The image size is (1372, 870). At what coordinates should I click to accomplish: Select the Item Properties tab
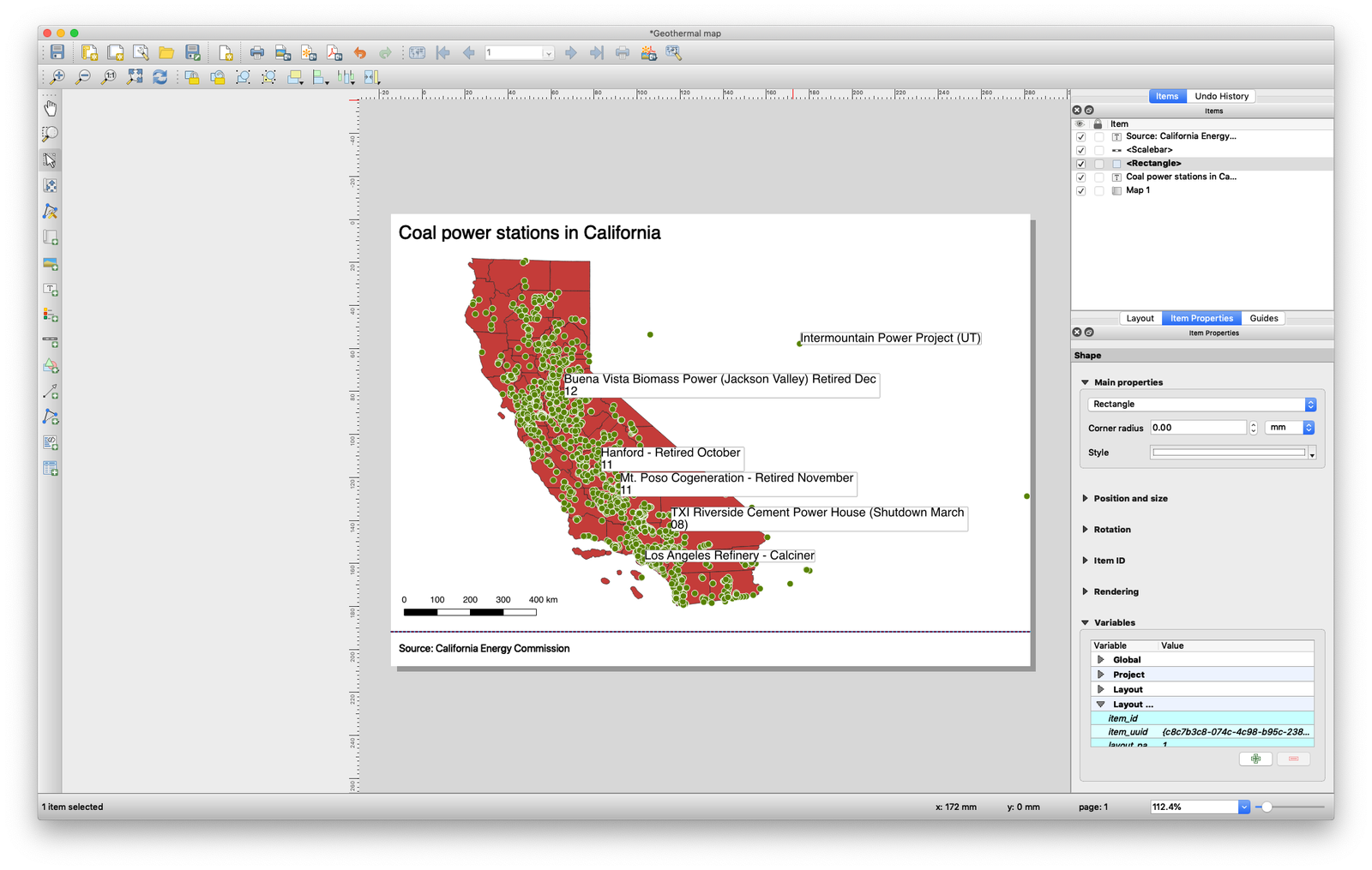tap(1201, 318)
